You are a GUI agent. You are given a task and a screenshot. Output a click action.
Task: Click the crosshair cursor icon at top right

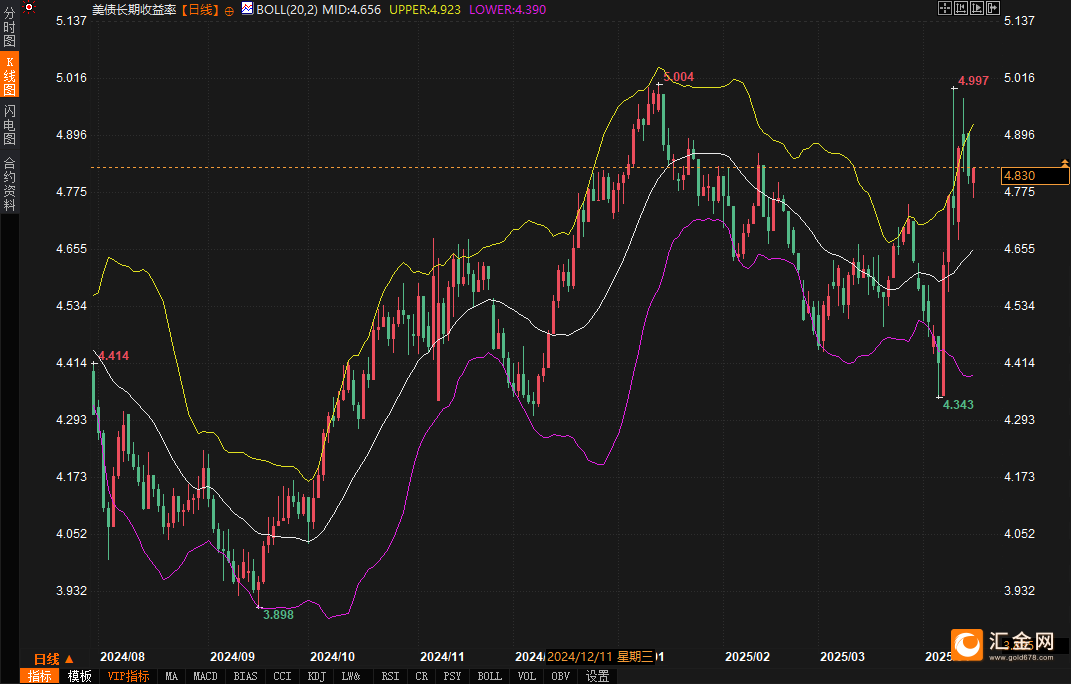click(x=945, y=8)
